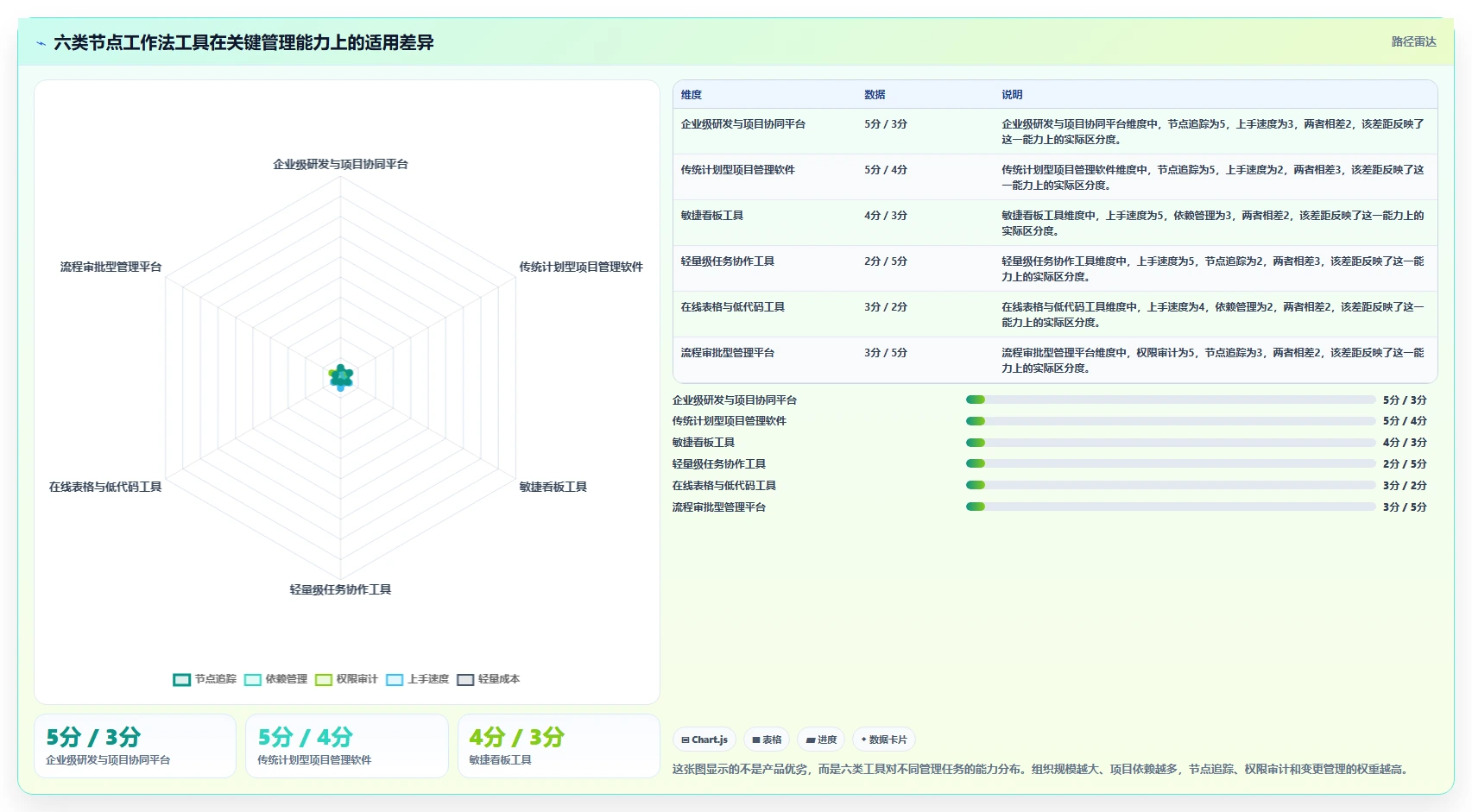The height and width of the screenshot is (812, 1472).
Task: Select 在线表格与低代码工具 progress bar
Action: click(1171, 485)
